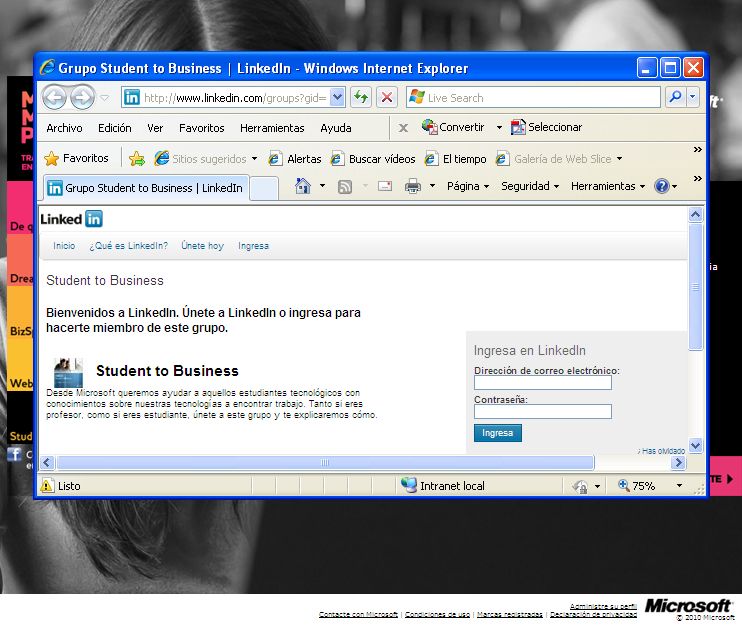Image resolution: width=742 pixels, height=630 pixels.
Task: Open the El tiempo favorites link
Action: pos(455,159)
